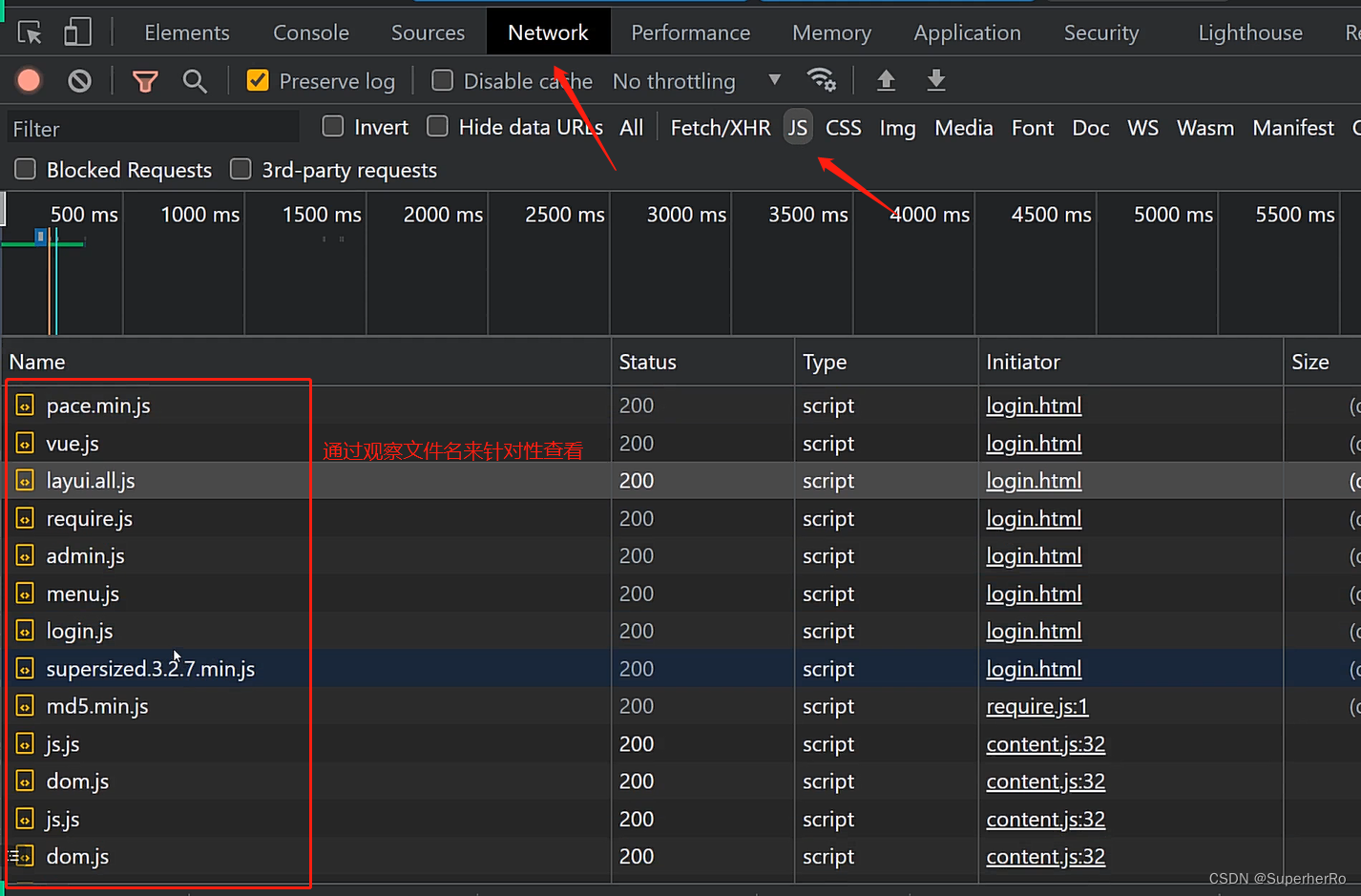The image size is (1361, 896).
Task: Switch to the Application tab
Action: click(967, 32)
